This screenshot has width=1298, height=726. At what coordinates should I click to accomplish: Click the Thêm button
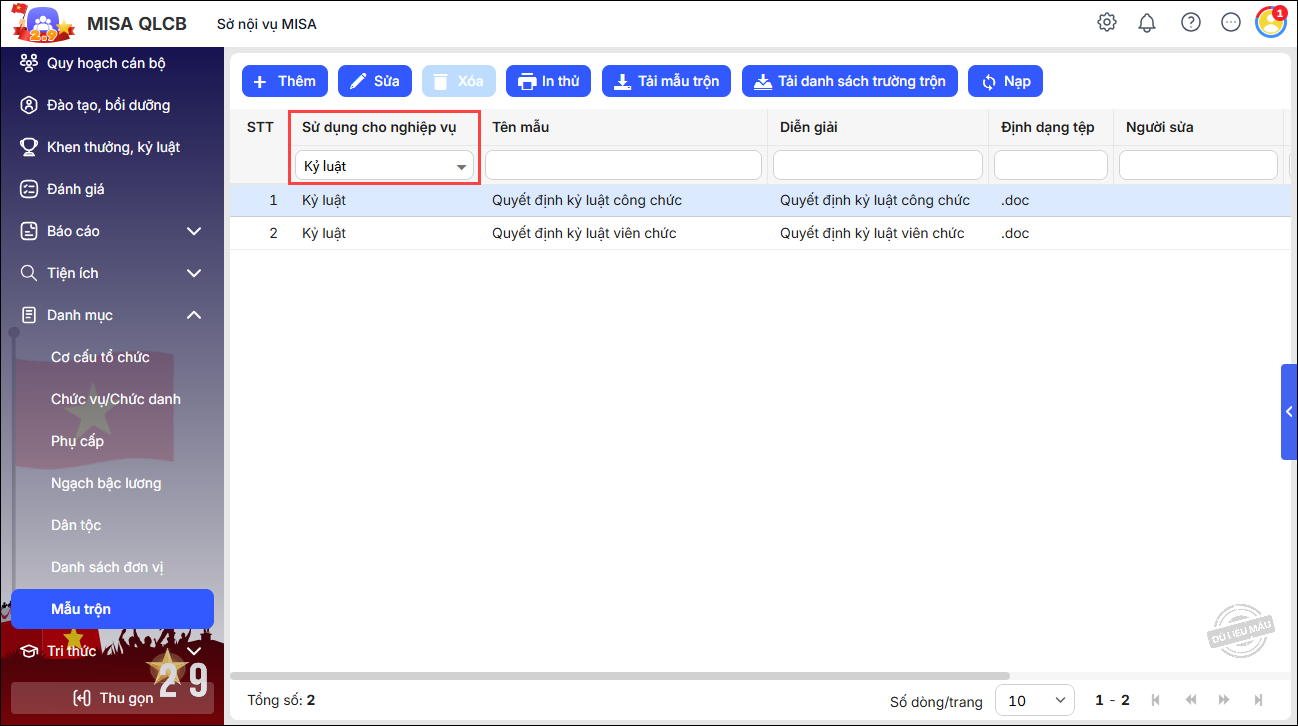click(285, 81)
